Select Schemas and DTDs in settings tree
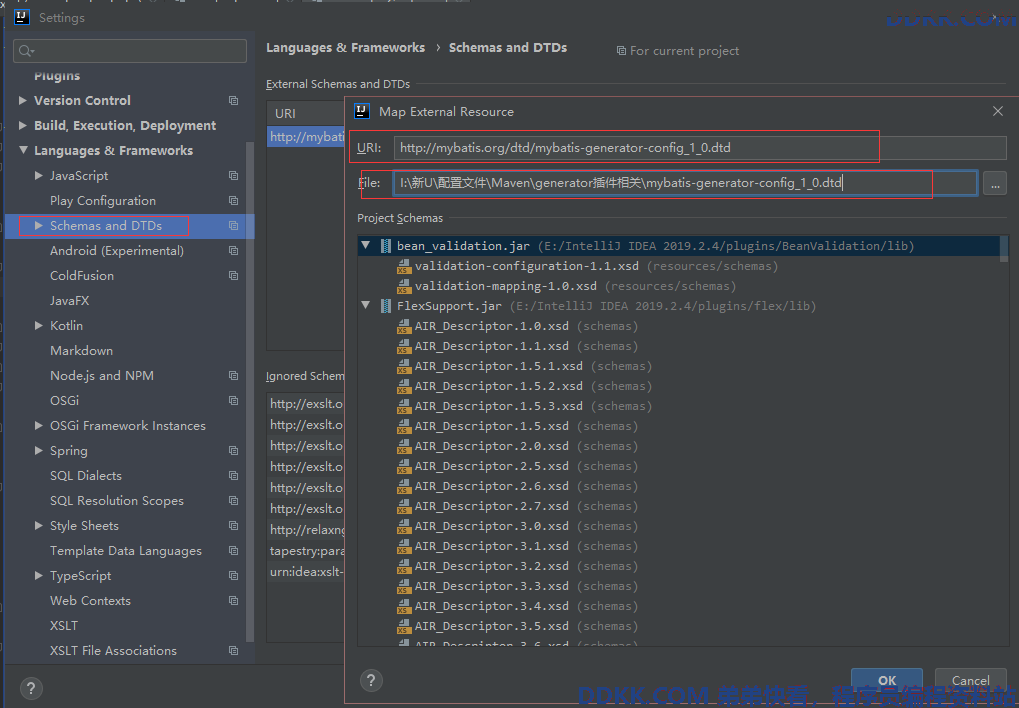 129,226
